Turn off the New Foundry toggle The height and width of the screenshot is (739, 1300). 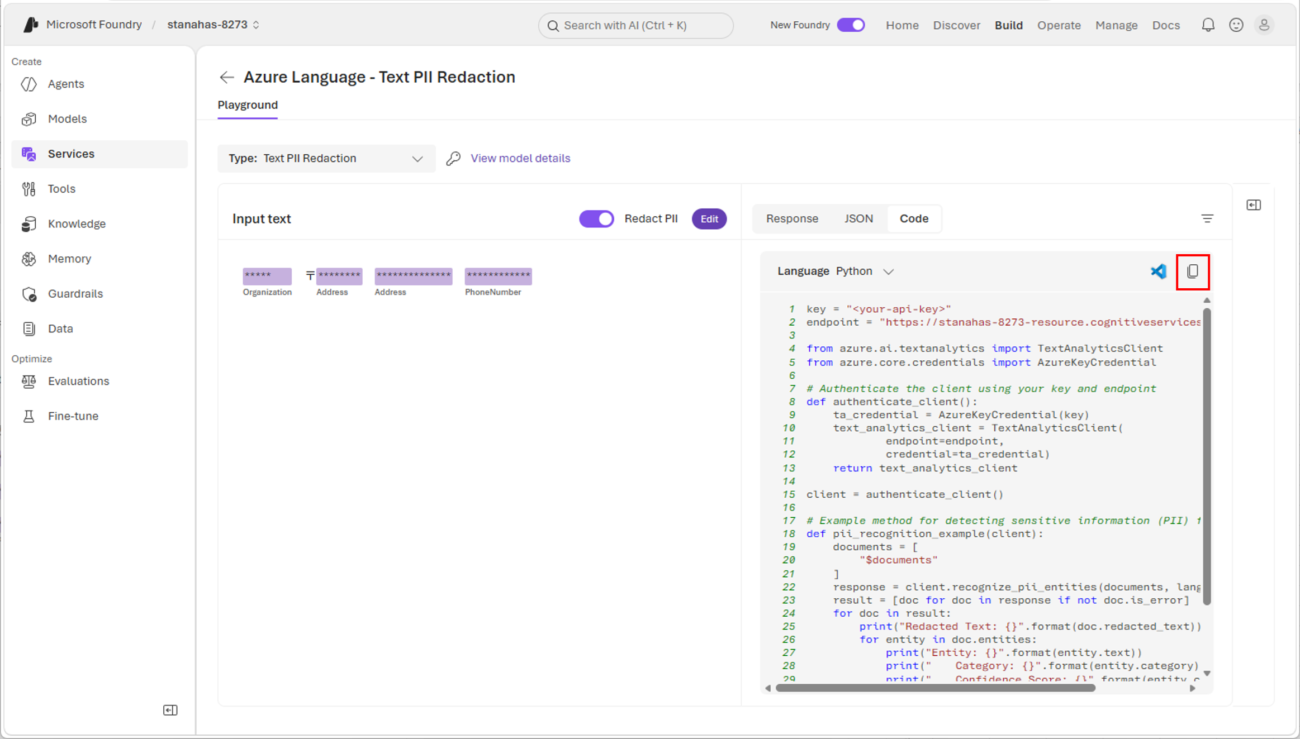tap(851, 25)
